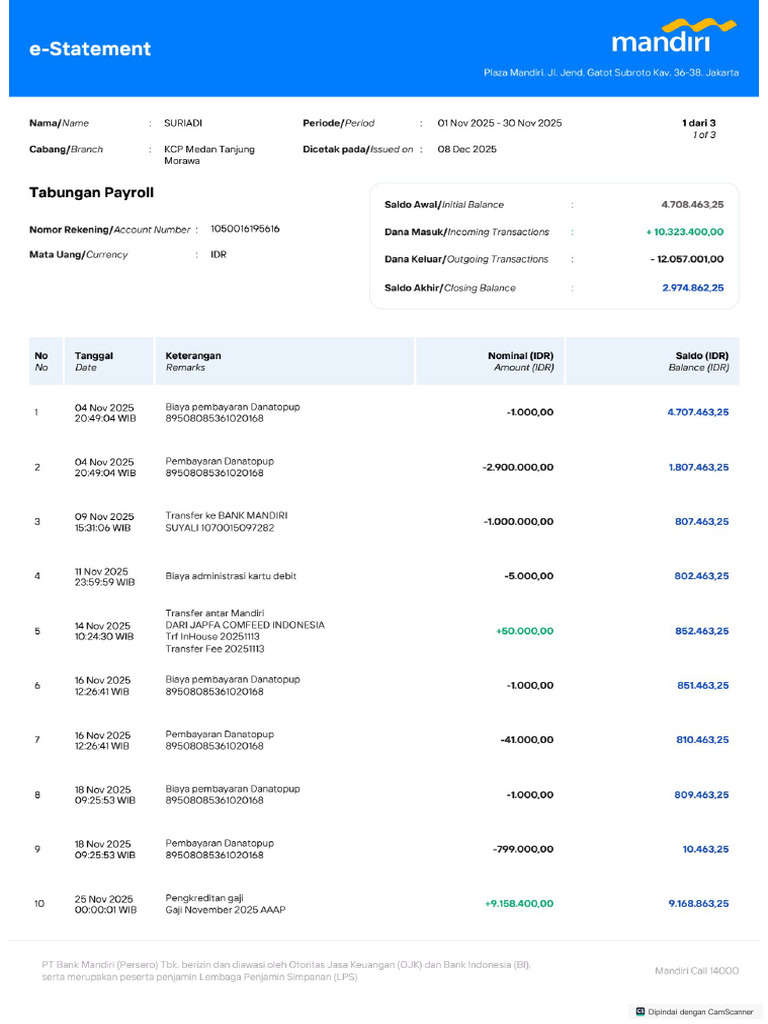Click closing balance 2.974.862,25

pyautogui.click(x=693, y=288)
